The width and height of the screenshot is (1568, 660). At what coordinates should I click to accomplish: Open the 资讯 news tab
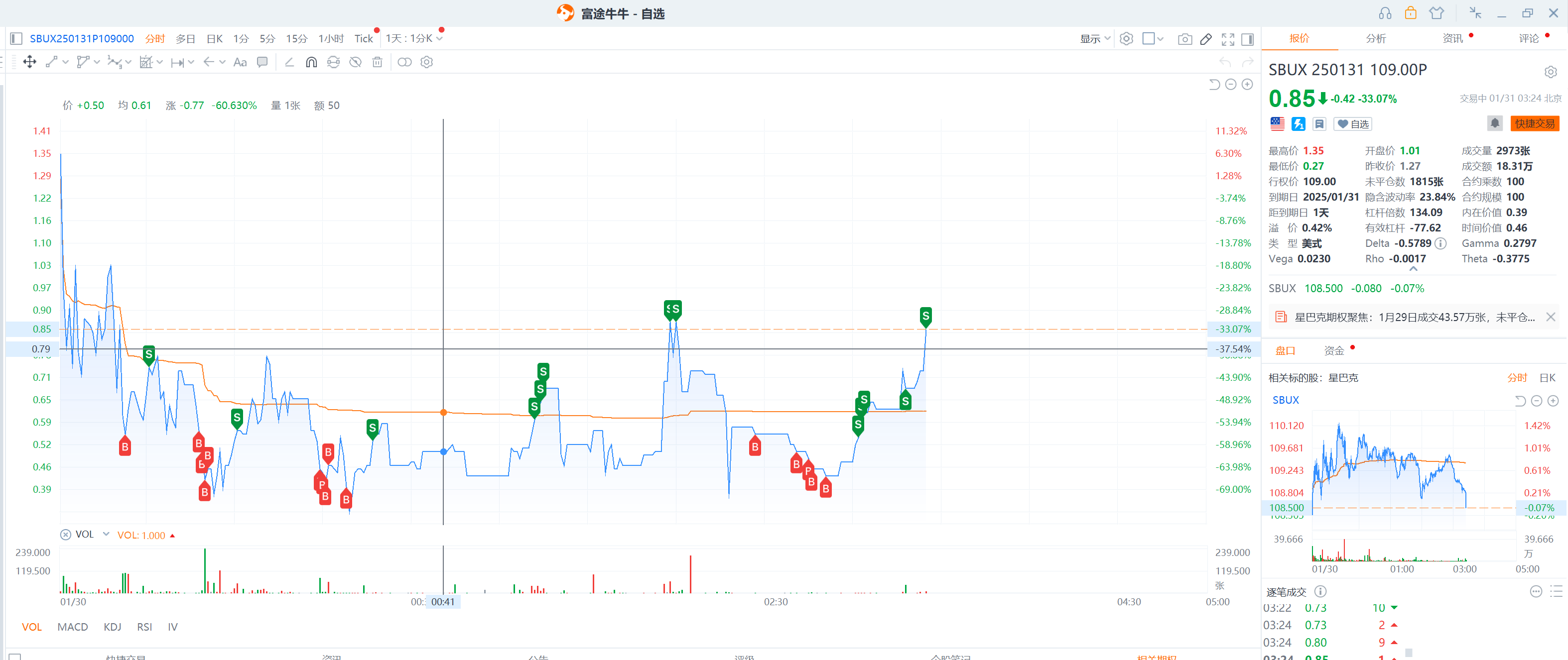coord(1452,38)
